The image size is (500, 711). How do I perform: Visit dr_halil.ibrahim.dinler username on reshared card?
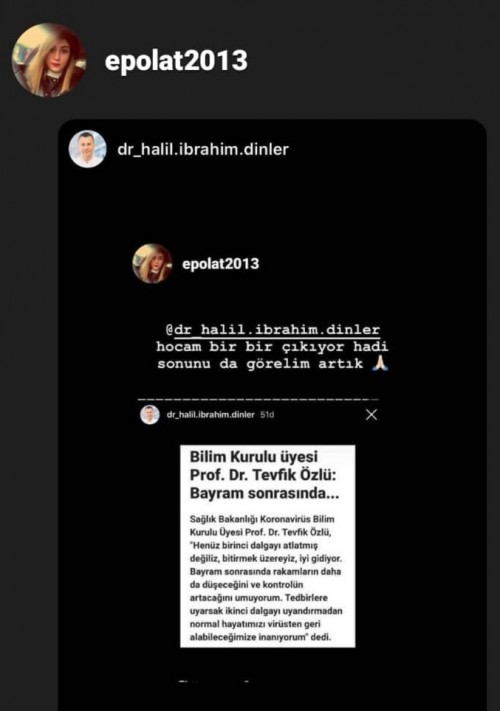tap(203, 149)
